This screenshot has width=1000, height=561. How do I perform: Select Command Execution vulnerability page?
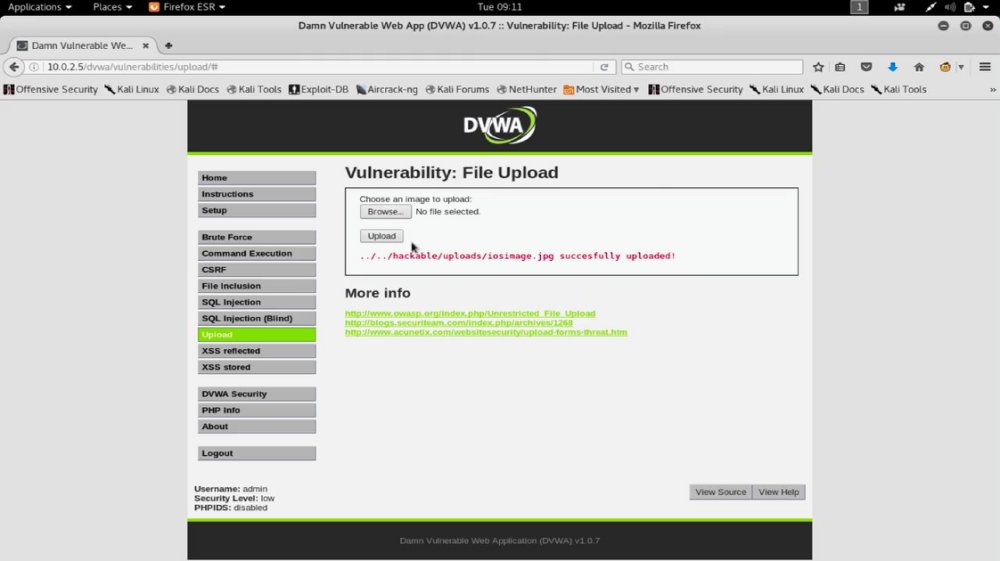click(256, 253)
